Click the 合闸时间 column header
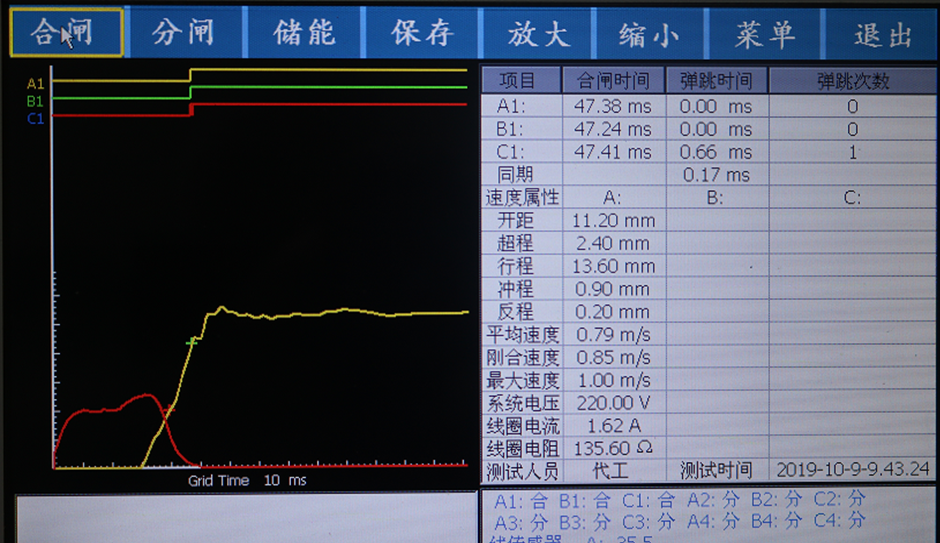 click(613, 81)
